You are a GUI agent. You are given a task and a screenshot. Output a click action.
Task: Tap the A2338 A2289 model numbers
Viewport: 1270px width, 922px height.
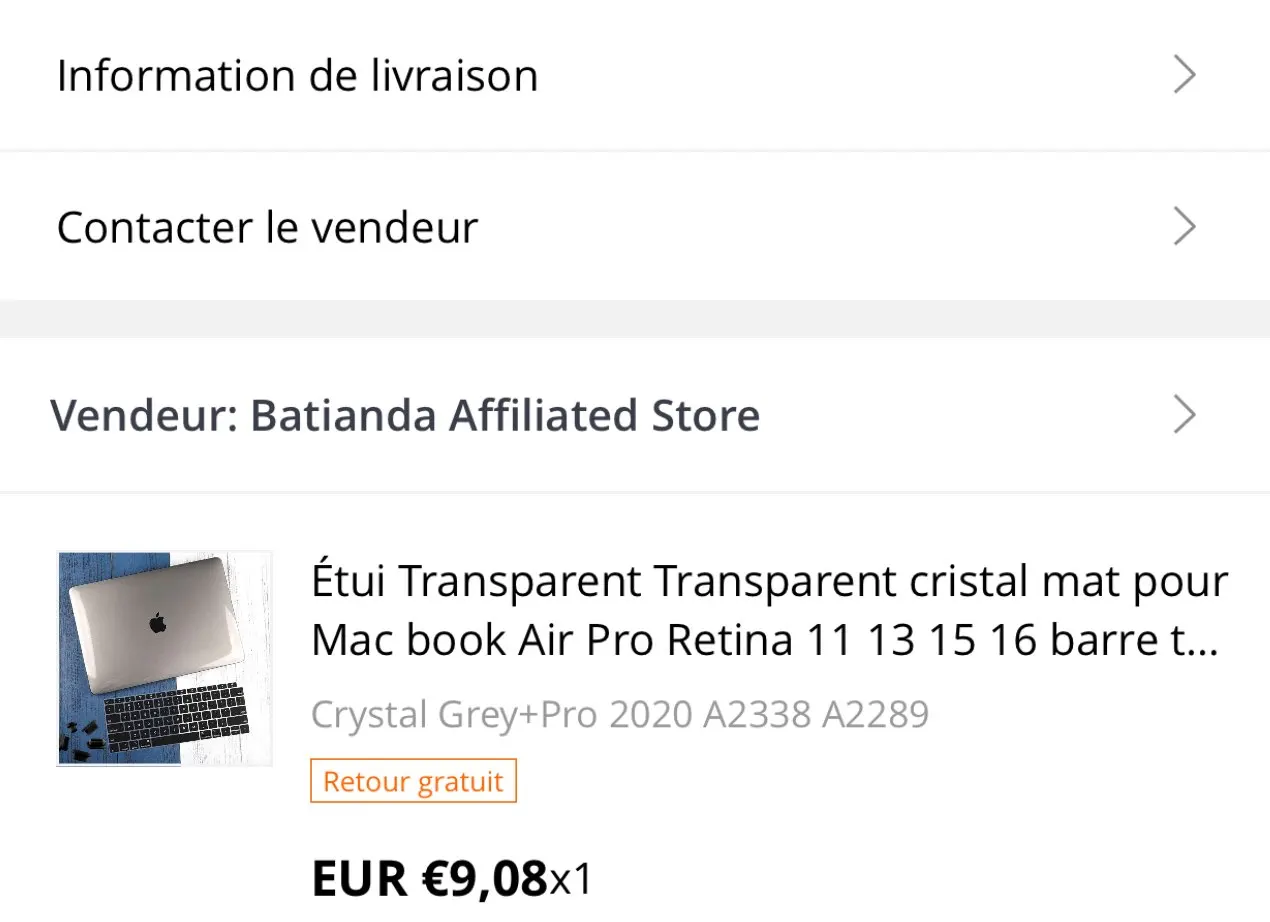[816, 714]
